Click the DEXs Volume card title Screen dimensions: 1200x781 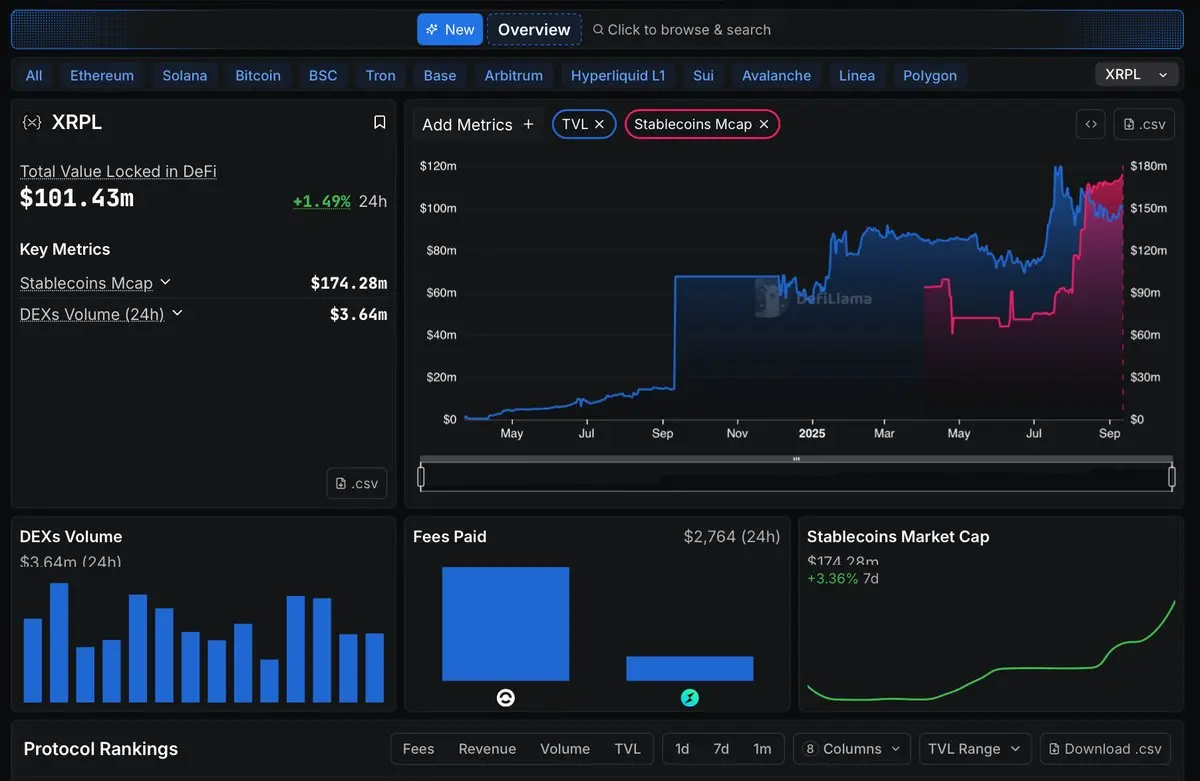(71, 537)
